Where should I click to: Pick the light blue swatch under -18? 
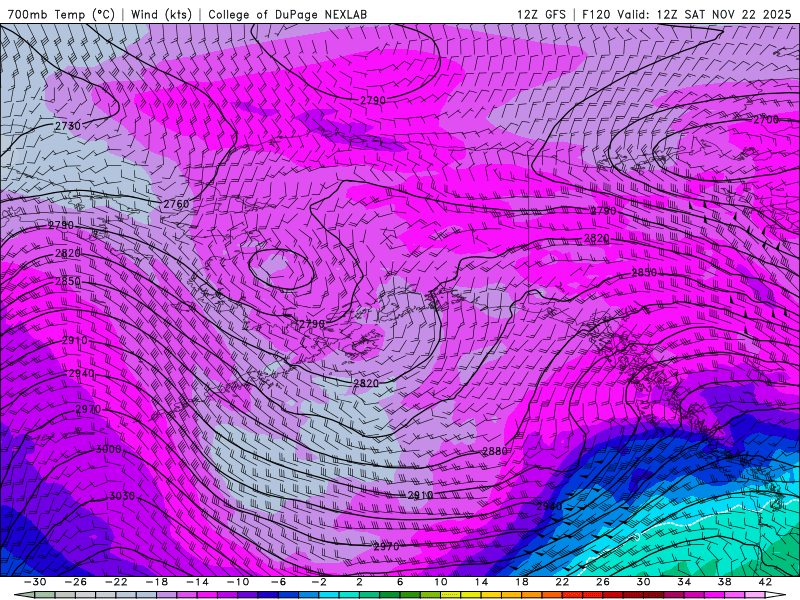click(147, 595)
